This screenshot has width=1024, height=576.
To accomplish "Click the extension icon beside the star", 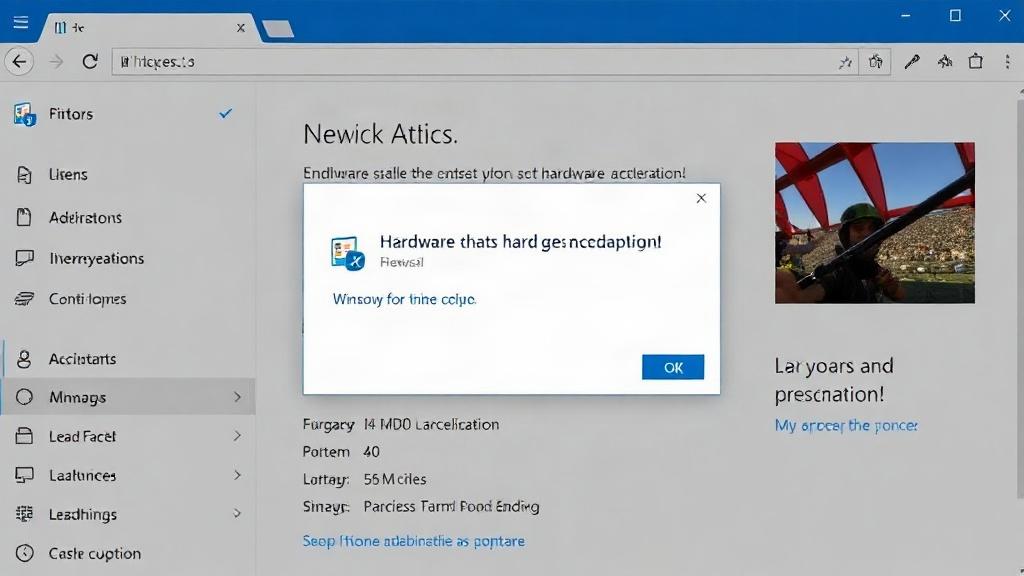I will [875, 62].
